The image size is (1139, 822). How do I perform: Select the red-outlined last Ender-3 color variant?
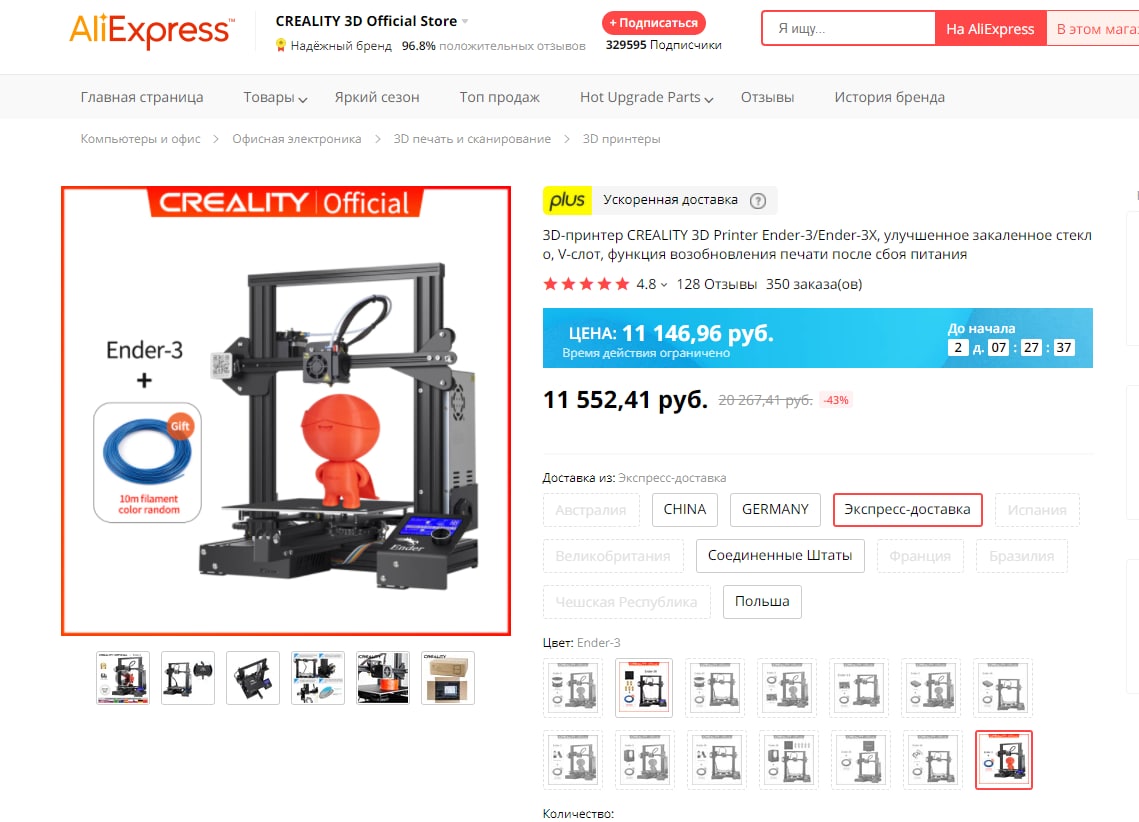[1003, 760]
